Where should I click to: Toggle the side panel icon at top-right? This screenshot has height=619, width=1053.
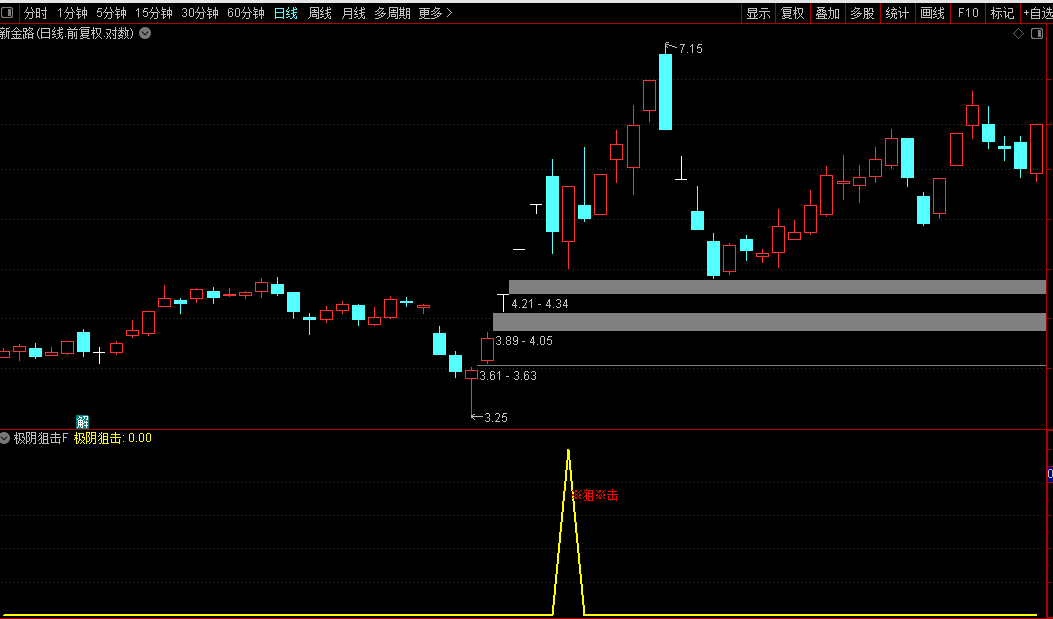tap(1037, 34)
